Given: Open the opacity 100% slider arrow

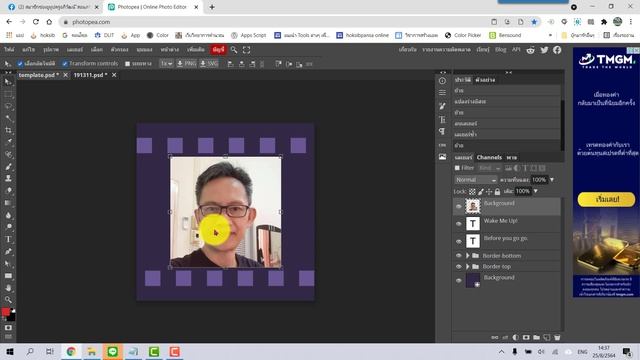Looking at the screenshot, I should [552, 180].
